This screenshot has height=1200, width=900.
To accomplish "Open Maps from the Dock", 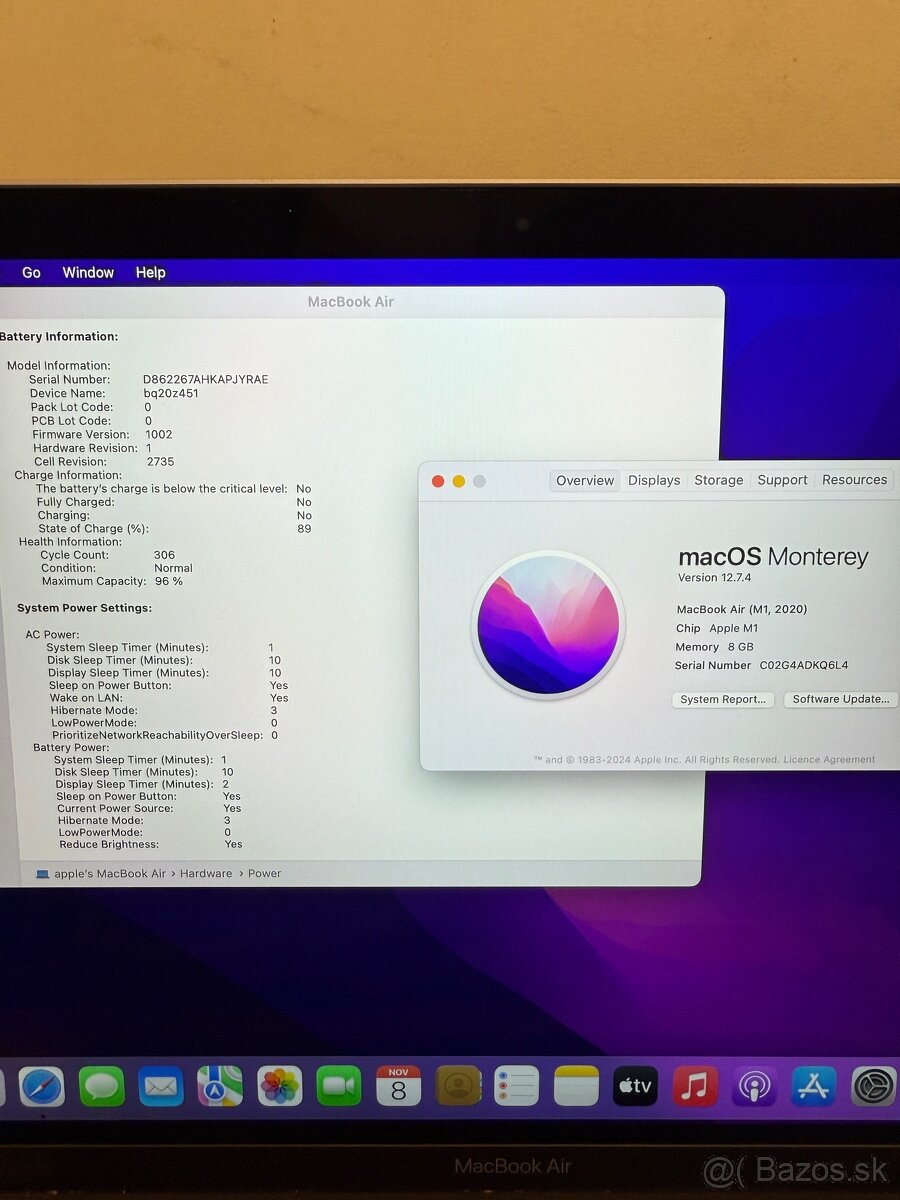I will [219, 1085].
